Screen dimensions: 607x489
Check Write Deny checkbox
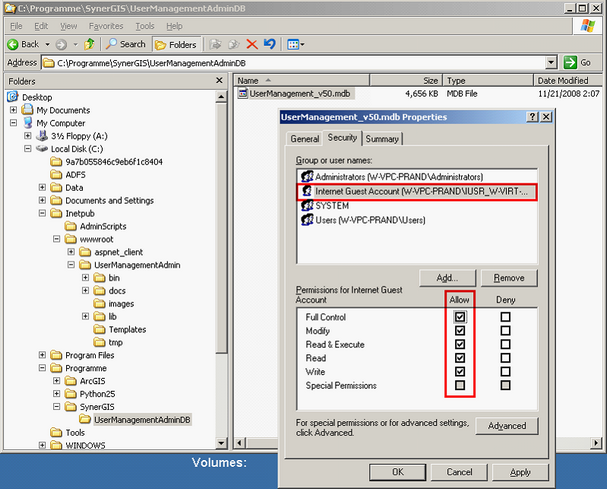pos(505,372)
